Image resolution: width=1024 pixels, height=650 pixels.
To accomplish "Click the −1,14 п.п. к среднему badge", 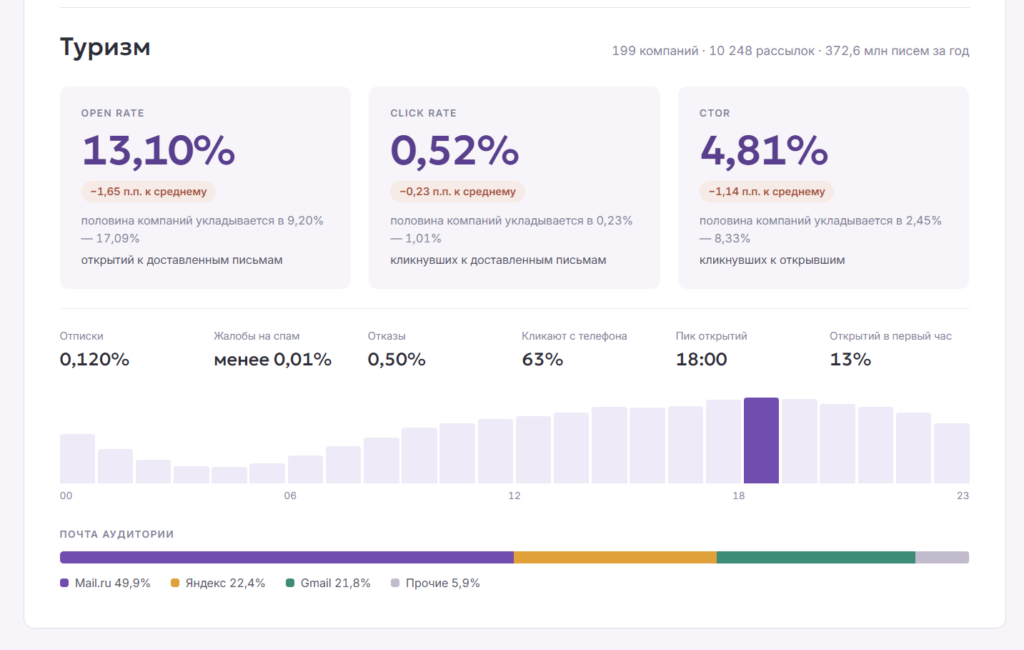I will point(767,191).
